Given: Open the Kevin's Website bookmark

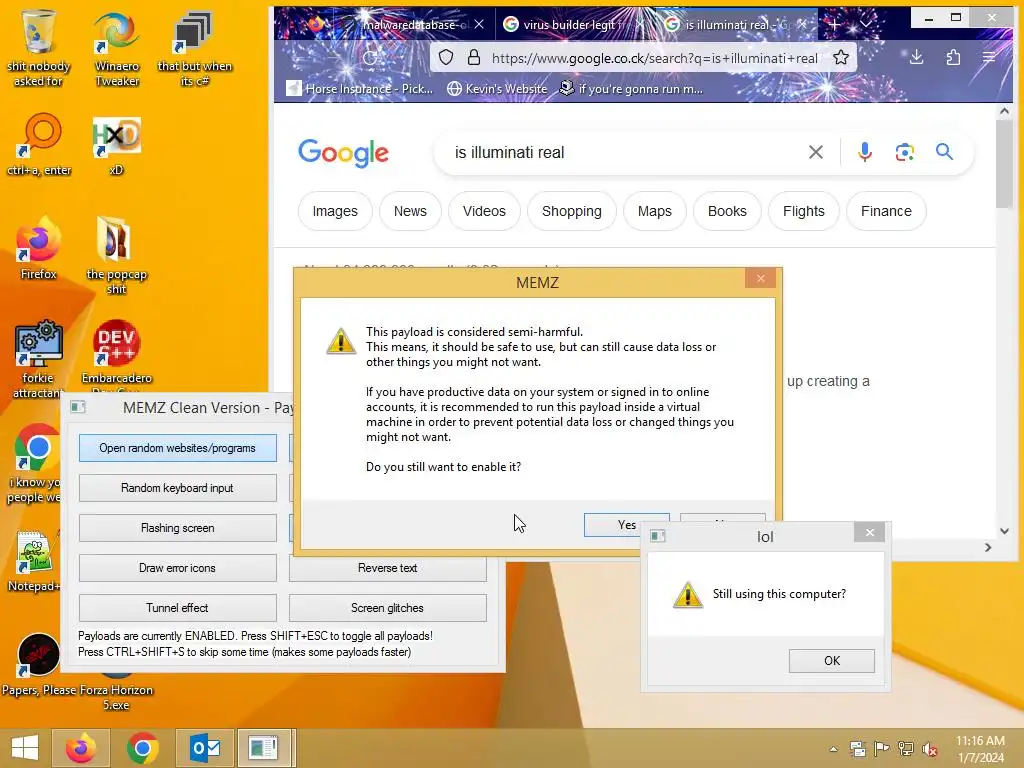Looking at the screenshot, I should [497, 88].
